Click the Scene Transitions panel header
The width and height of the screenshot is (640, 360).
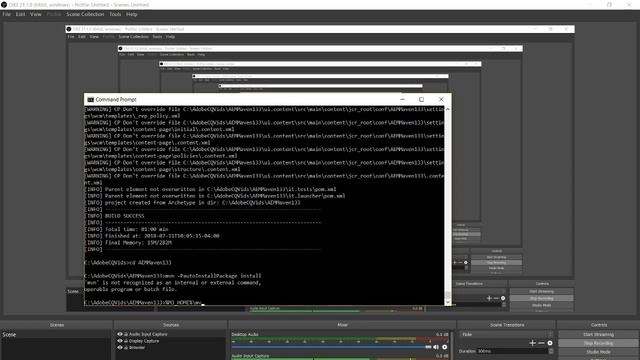click(x=507, y=325)
